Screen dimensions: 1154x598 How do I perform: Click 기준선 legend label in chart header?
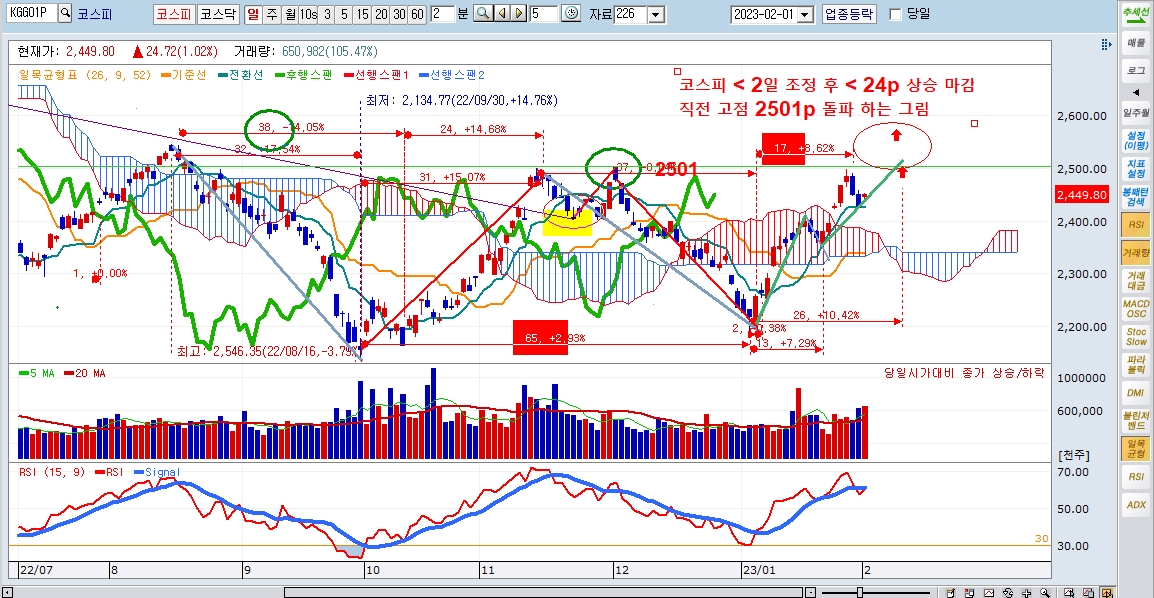point(183,75)
